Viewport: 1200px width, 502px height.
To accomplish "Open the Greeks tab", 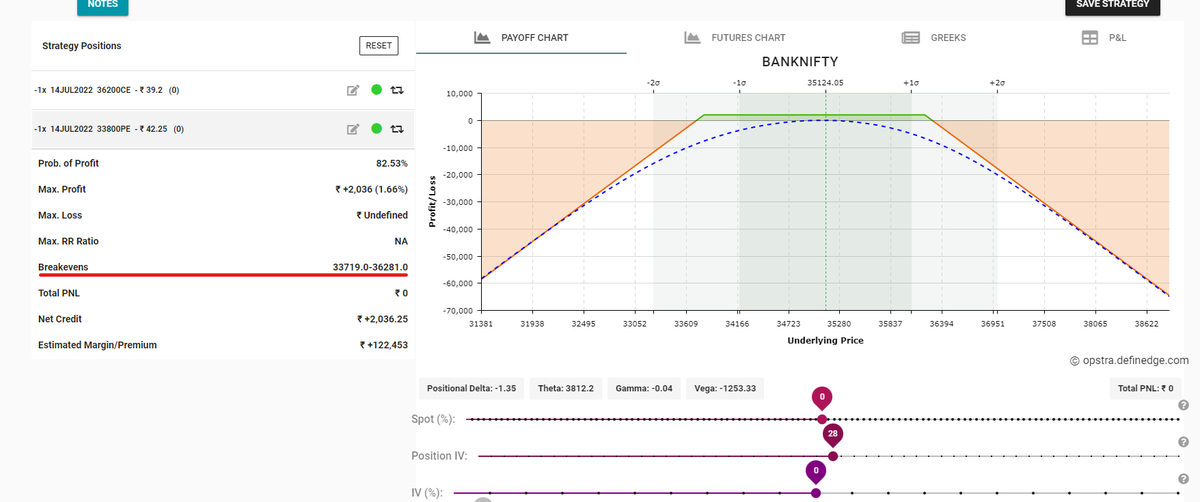I will 934,37.
